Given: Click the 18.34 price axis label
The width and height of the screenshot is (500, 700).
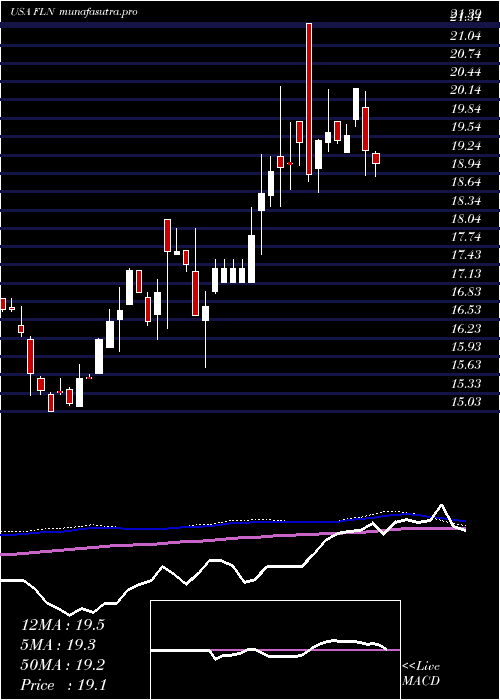Looking at the screenshot, I should point(466,200).
